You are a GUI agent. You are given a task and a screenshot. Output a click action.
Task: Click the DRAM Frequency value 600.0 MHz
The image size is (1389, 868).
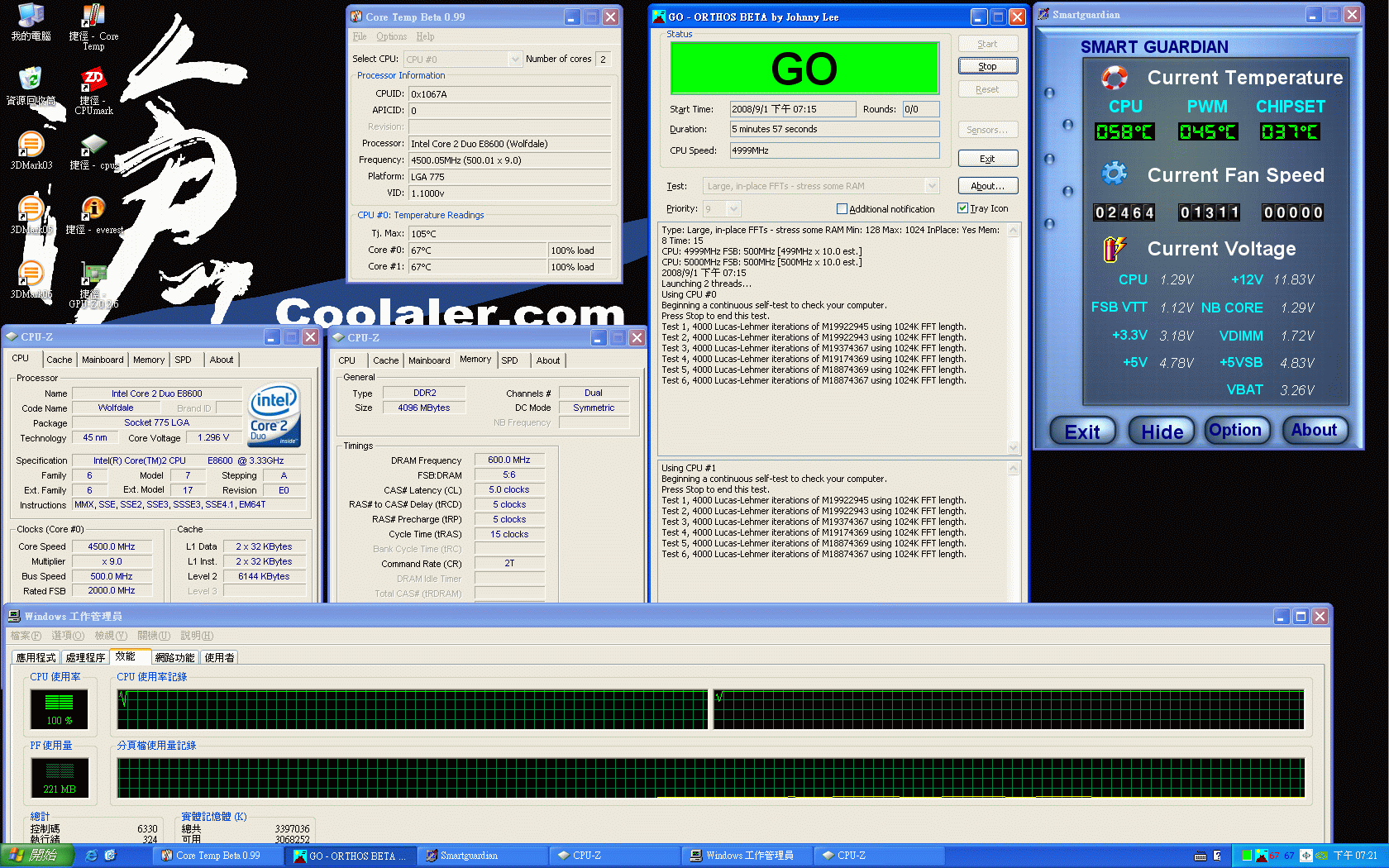[x=509, y=460]
